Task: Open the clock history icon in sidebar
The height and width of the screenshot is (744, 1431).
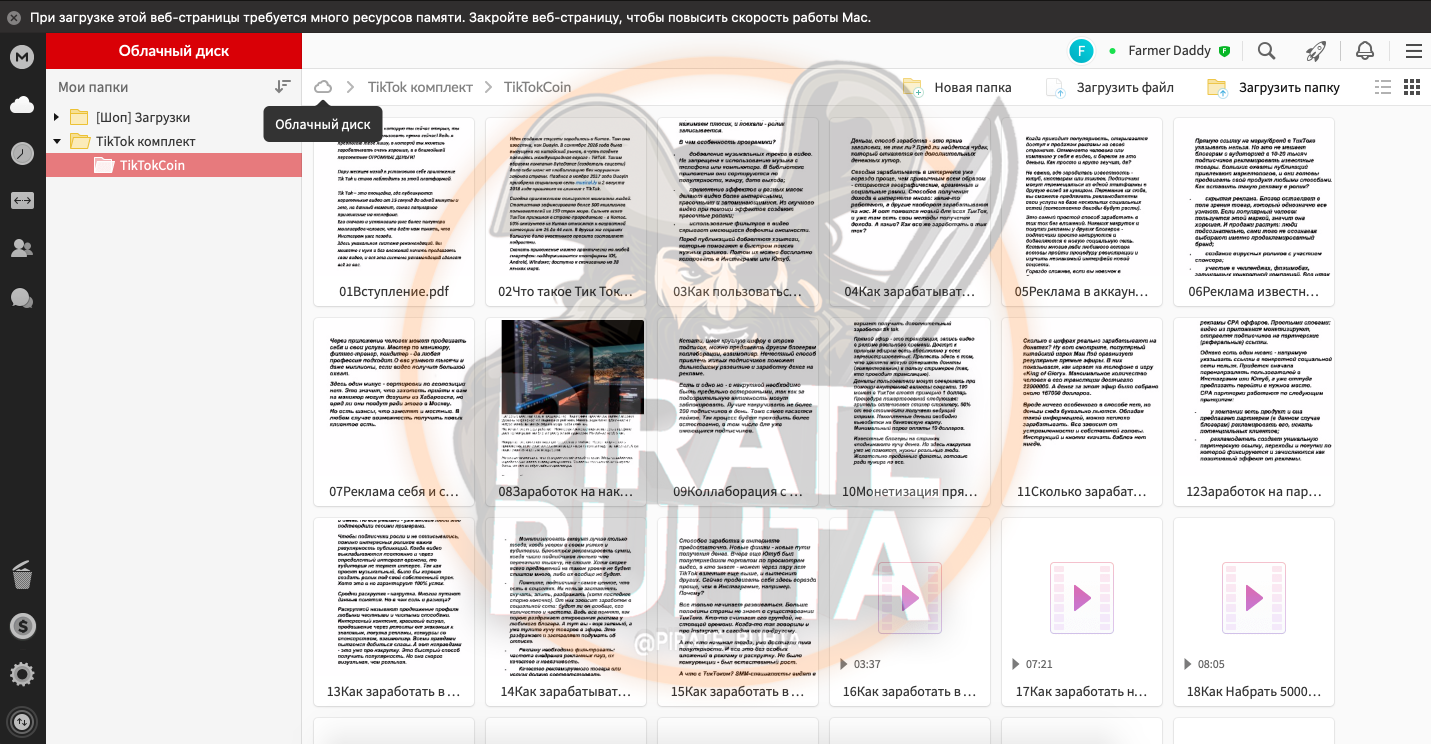Action: (22, 153)
